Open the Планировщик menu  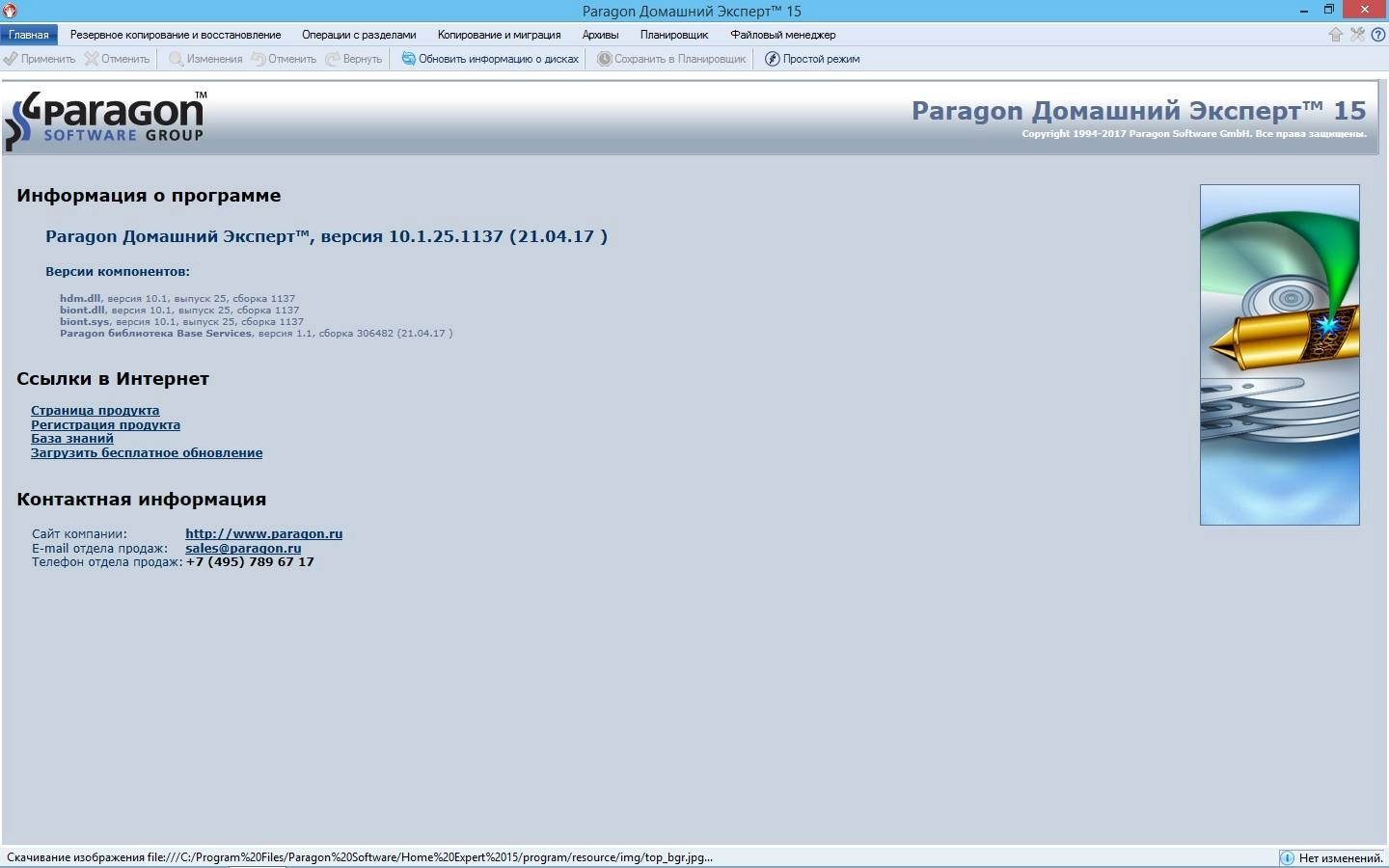coord(674,35)
